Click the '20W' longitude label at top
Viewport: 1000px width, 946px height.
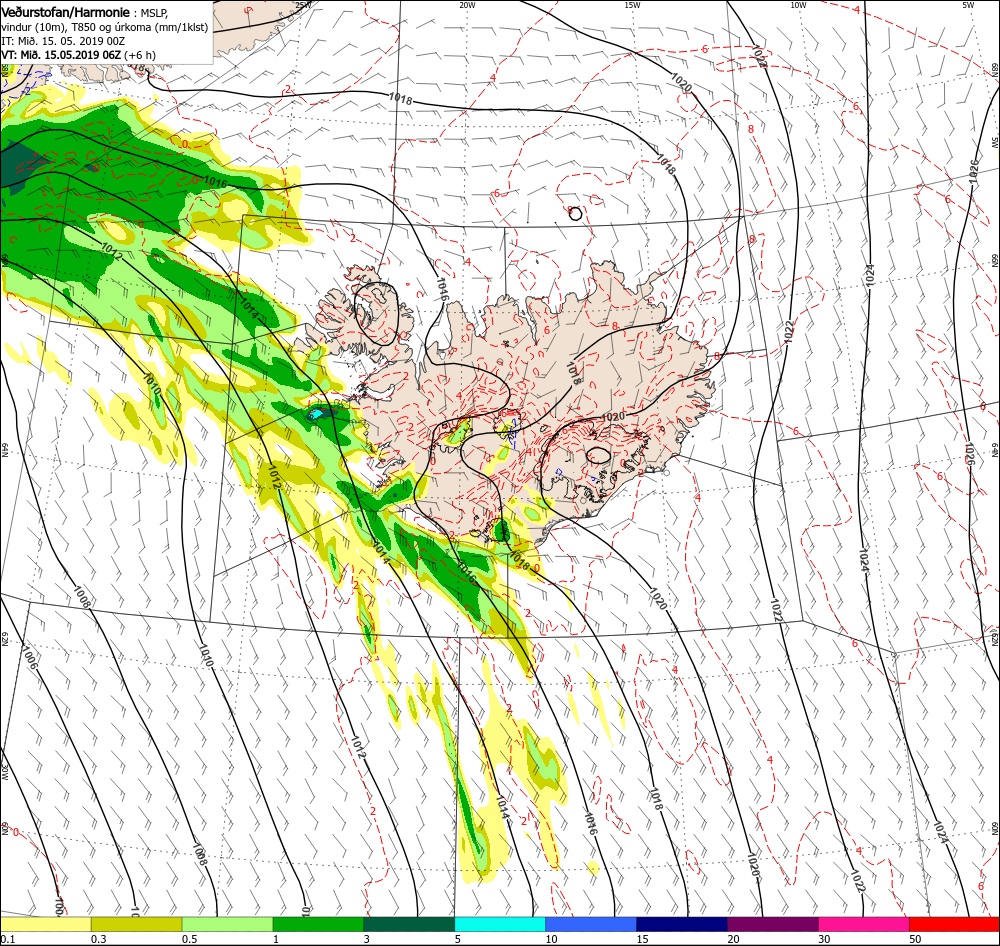[467, 4]
